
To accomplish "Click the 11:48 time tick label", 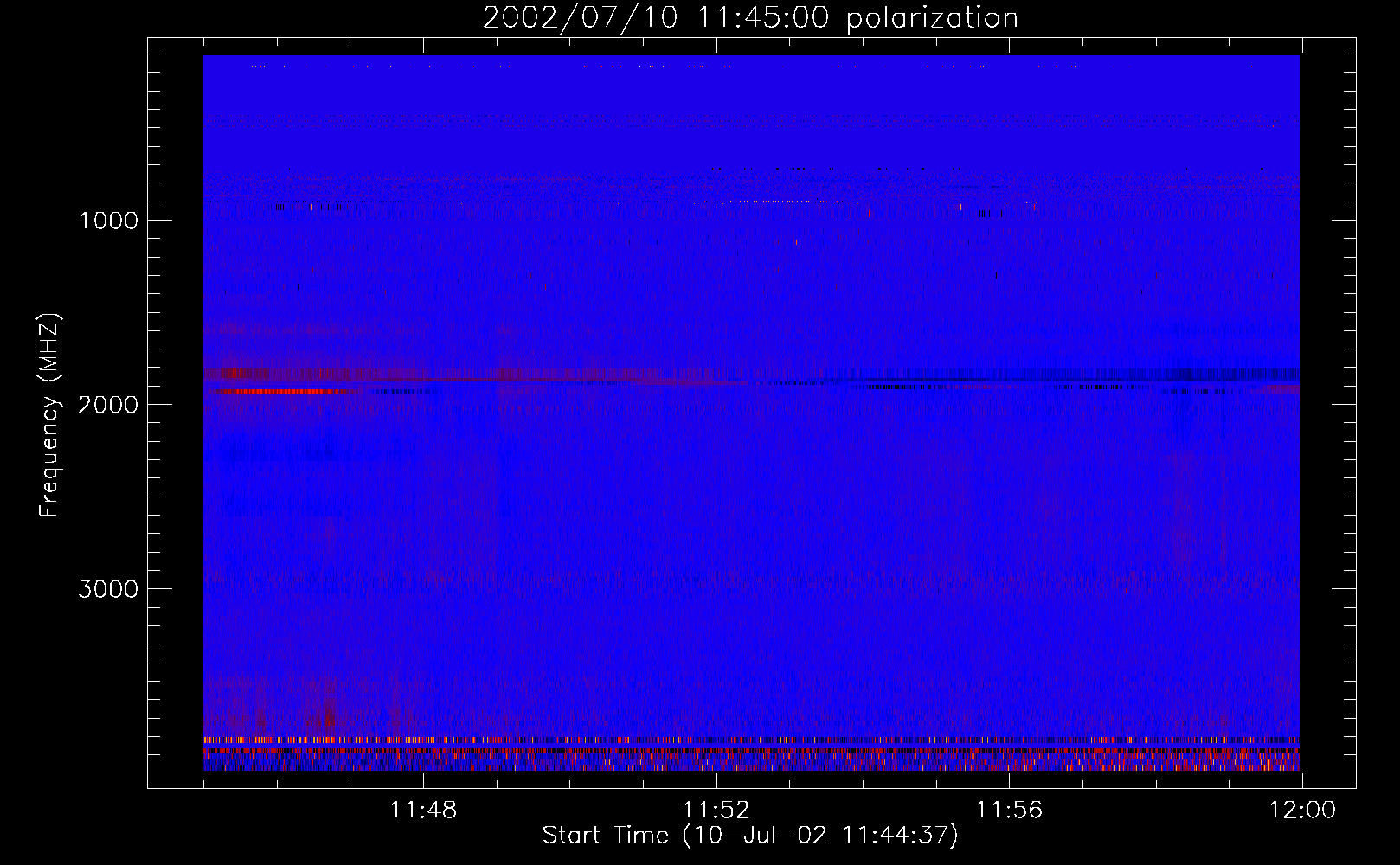I will (423, 811).
